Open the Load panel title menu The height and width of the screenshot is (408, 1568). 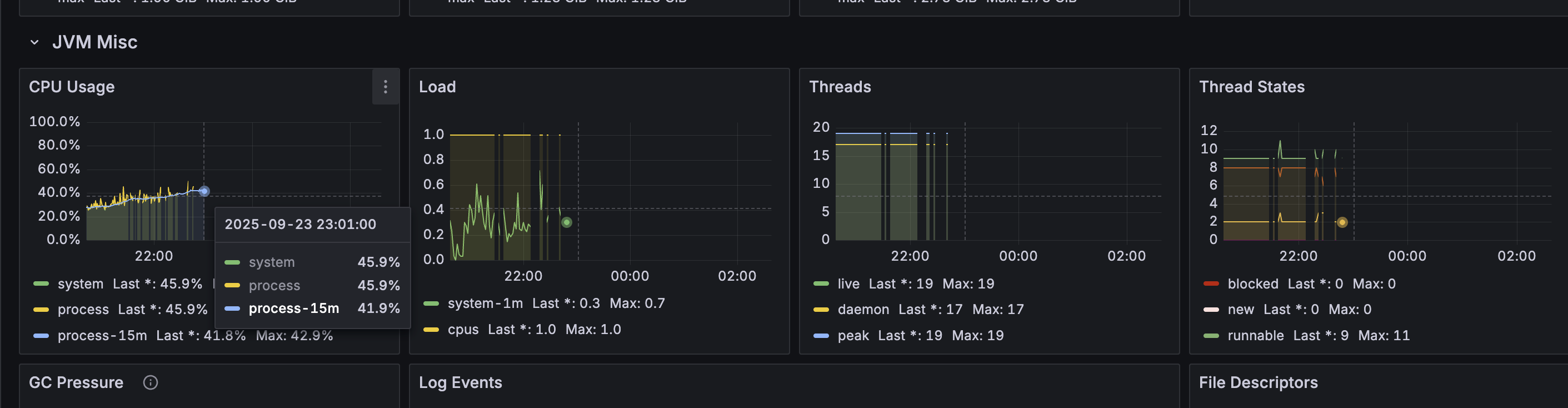[x=437, y=87]
